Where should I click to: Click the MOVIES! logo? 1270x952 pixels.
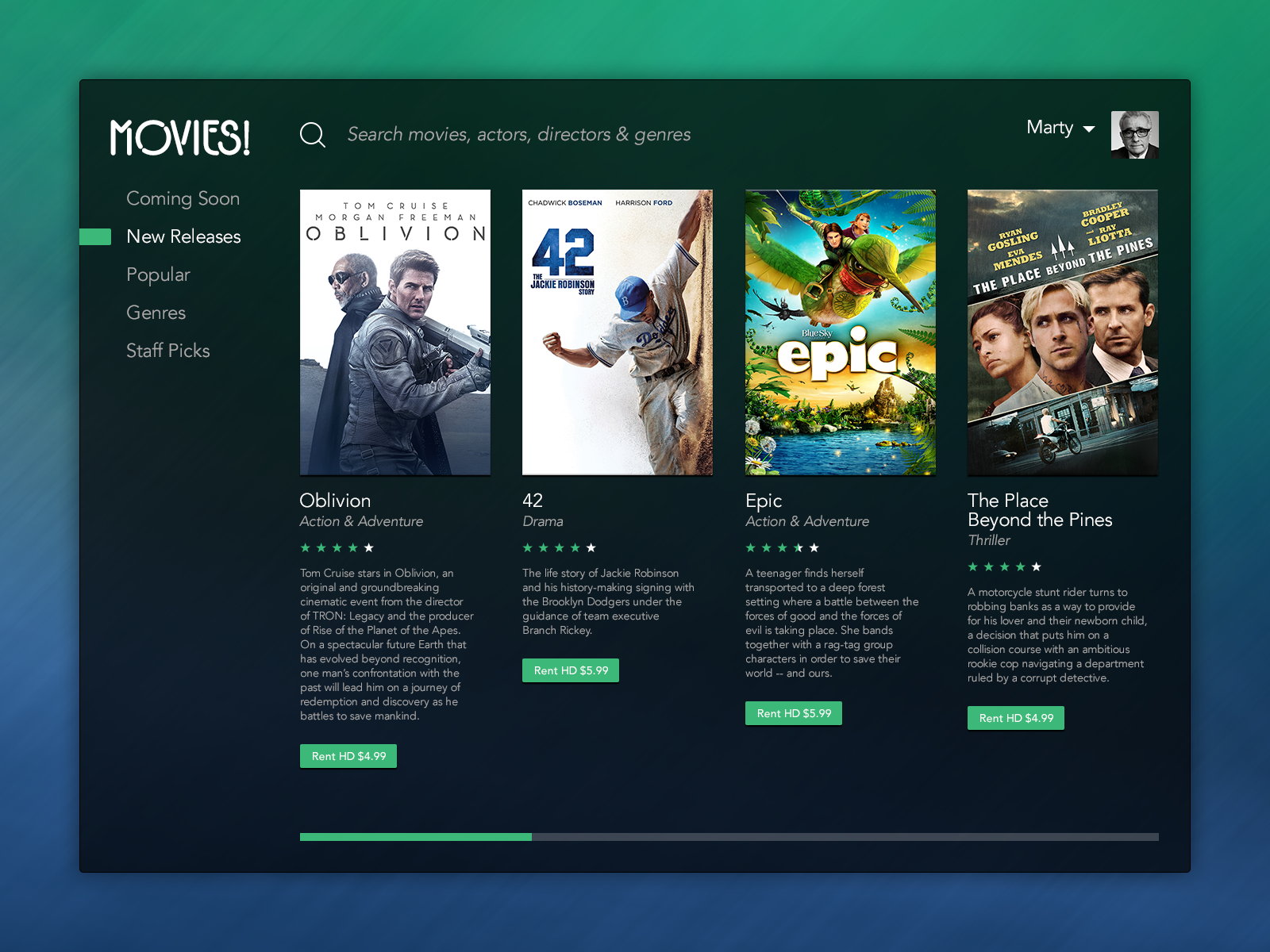pyautogui.click(x=180, y=137)
